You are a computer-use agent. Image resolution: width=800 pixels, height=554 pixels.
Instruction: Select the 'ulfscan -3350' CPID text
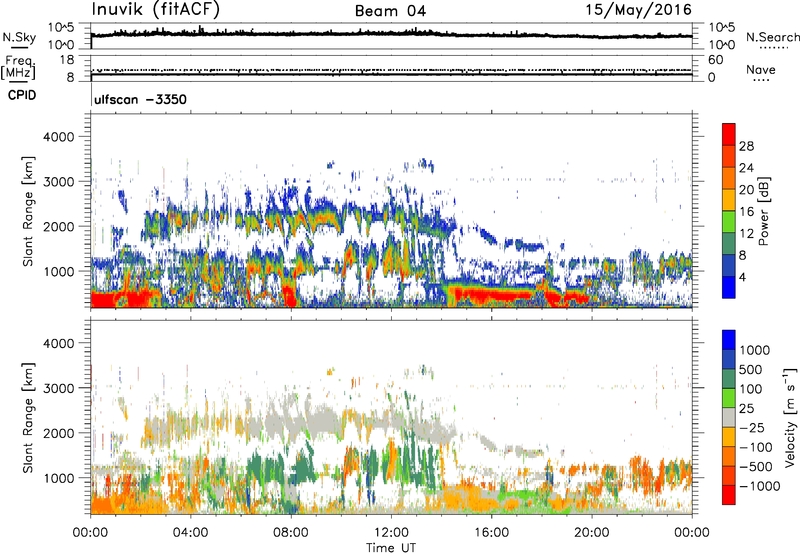coord(140,99)
